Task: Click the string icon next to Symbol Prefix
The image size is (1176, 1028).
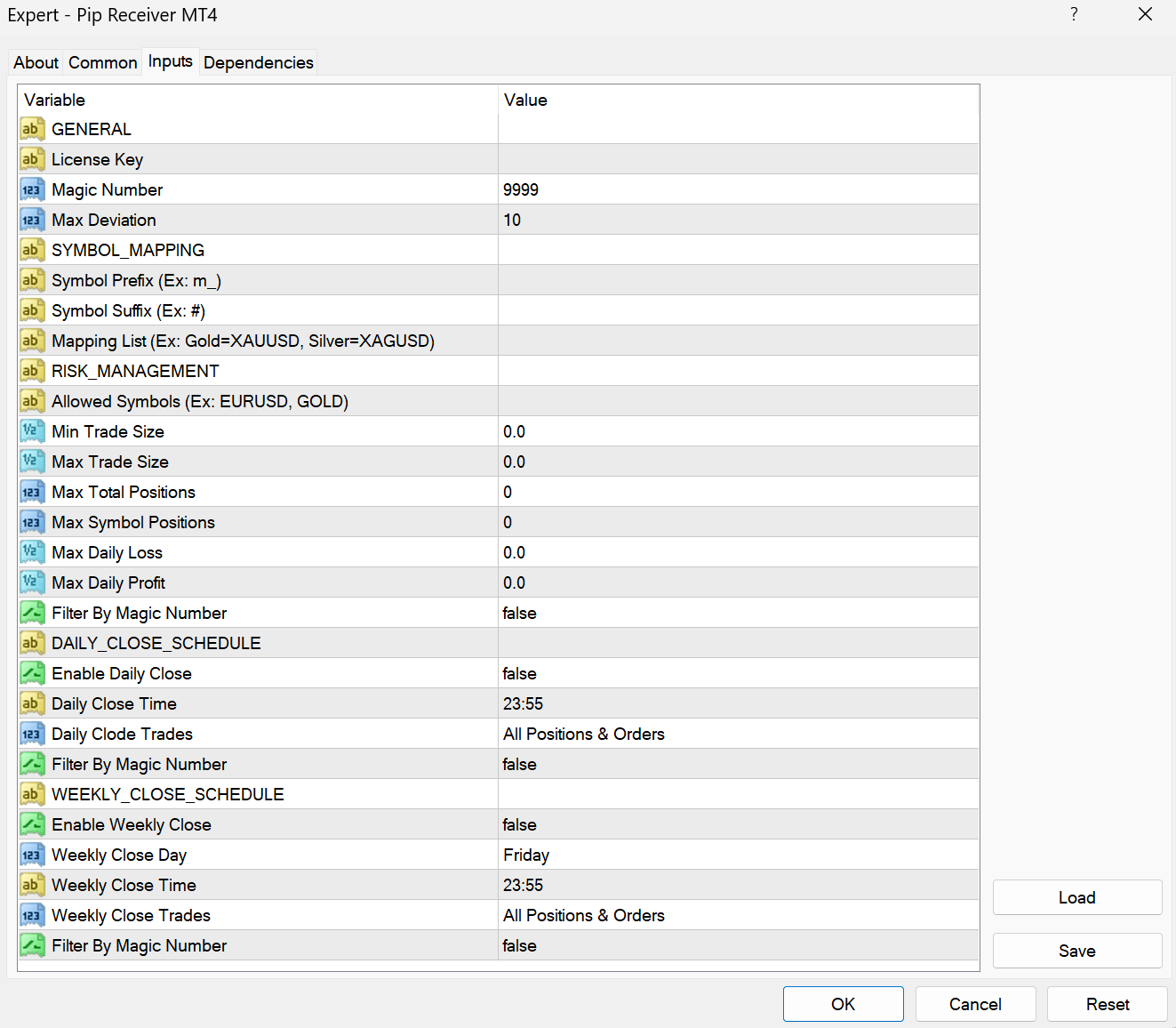Action: point(32,280)
